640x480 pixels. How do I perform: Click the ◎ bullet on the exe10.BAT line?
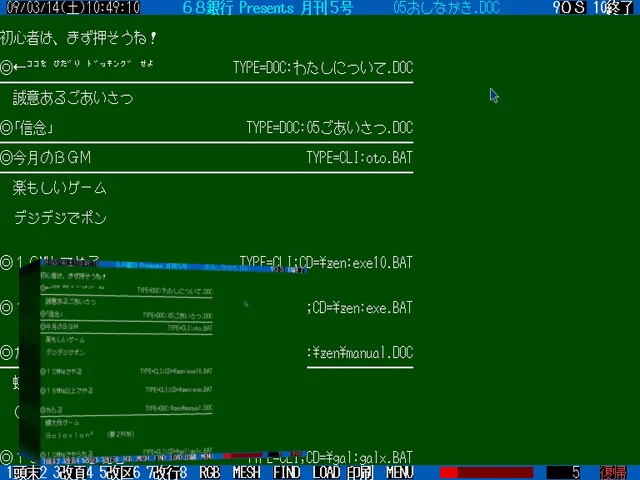(x=7, y=262)
